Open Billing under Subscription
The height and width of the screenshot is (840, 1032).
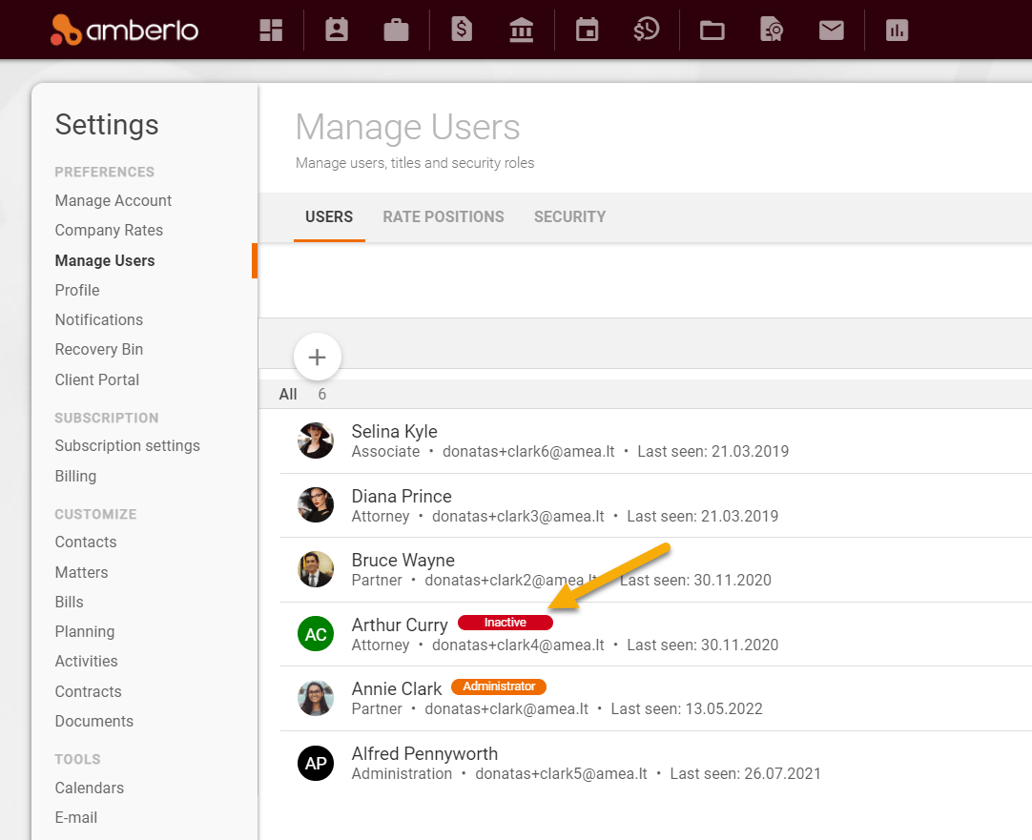75,476
